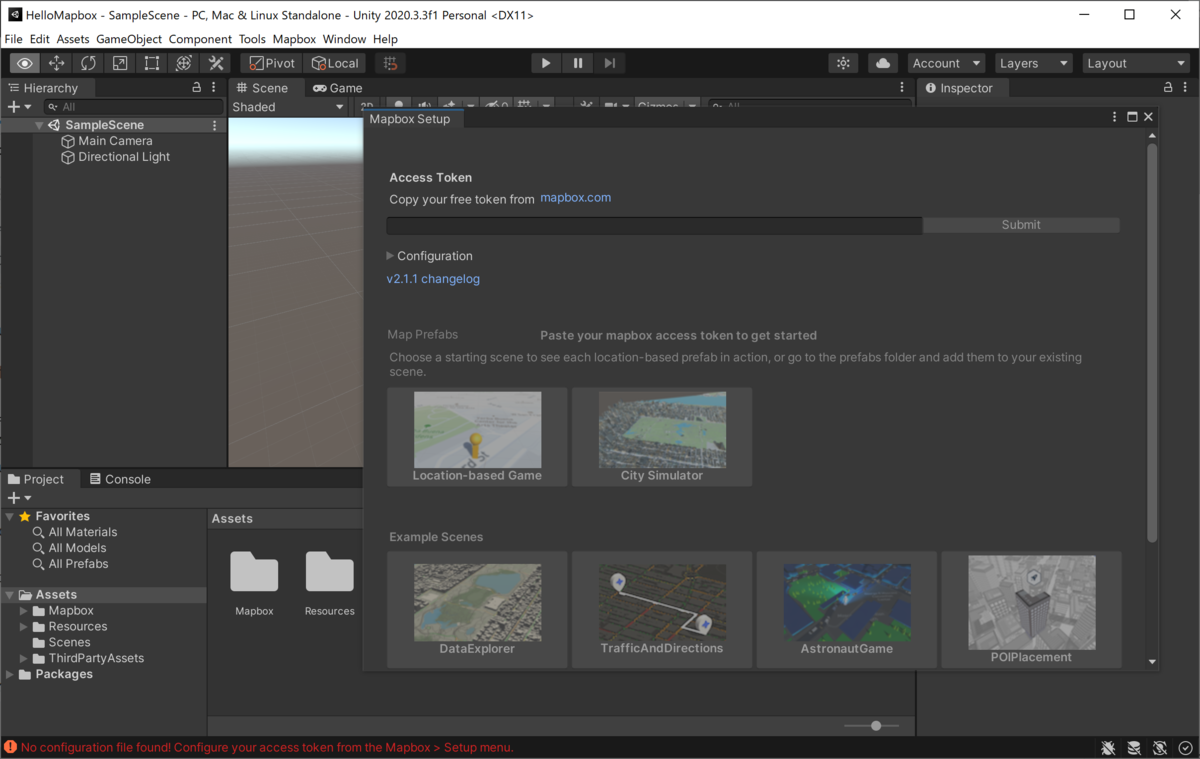This screenshot has width=1200, height=759.
Task: Expand the ThirdPartyAssets folder
Action: coord(24,659)
